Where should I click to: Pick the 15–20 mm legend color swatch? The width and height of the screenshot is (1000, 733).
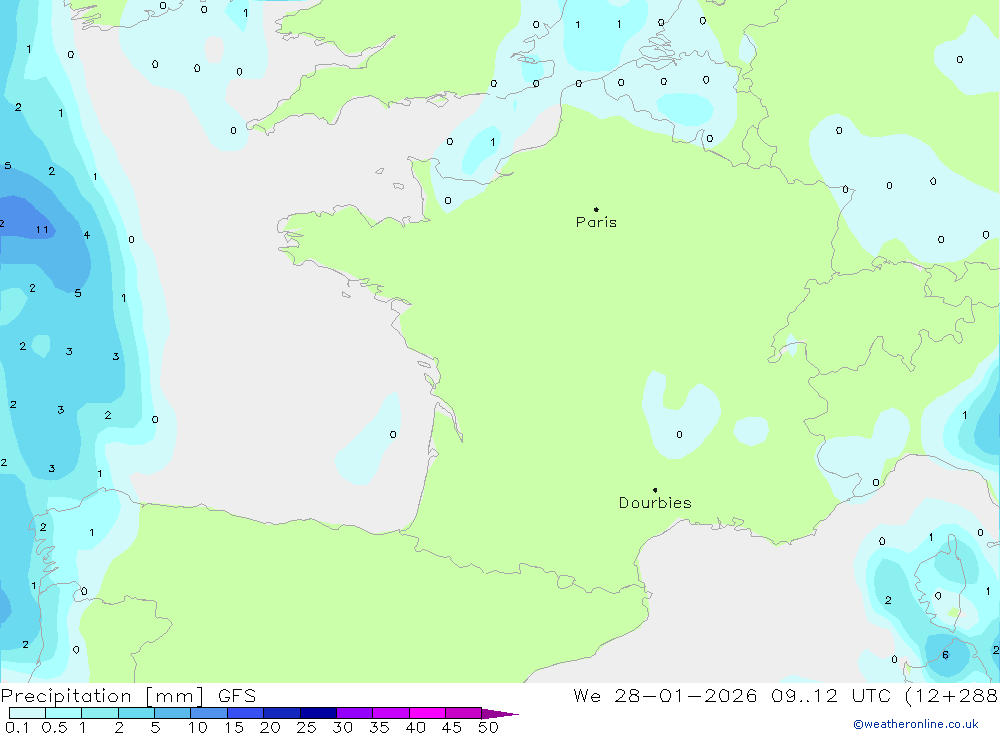[246, 713]
